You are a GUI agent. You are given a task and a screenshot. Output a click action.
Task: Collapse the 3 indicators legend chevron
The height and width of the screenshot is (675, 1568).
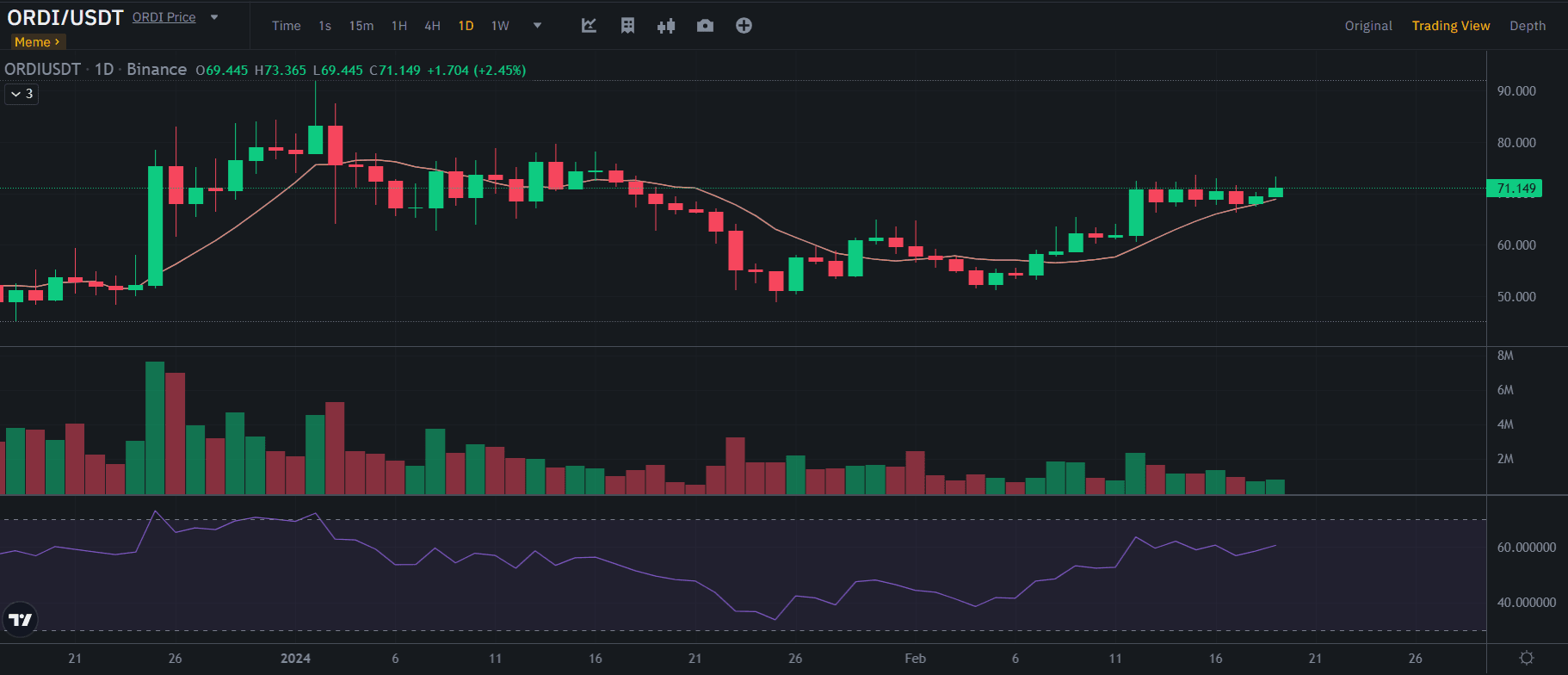(22, 94)
